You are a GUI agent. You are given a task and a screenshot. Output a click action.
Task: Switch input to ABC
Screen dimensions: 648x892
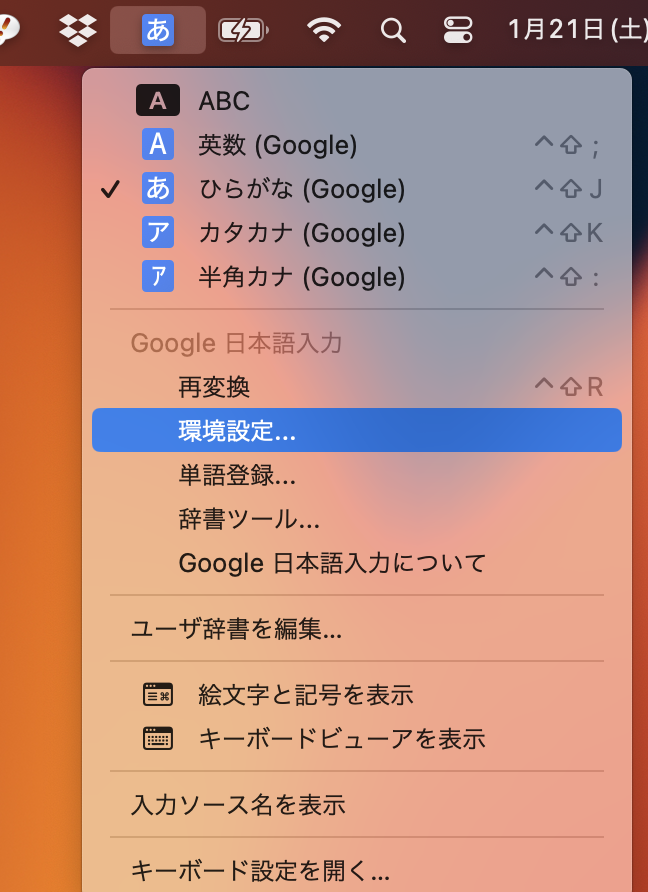224,101
